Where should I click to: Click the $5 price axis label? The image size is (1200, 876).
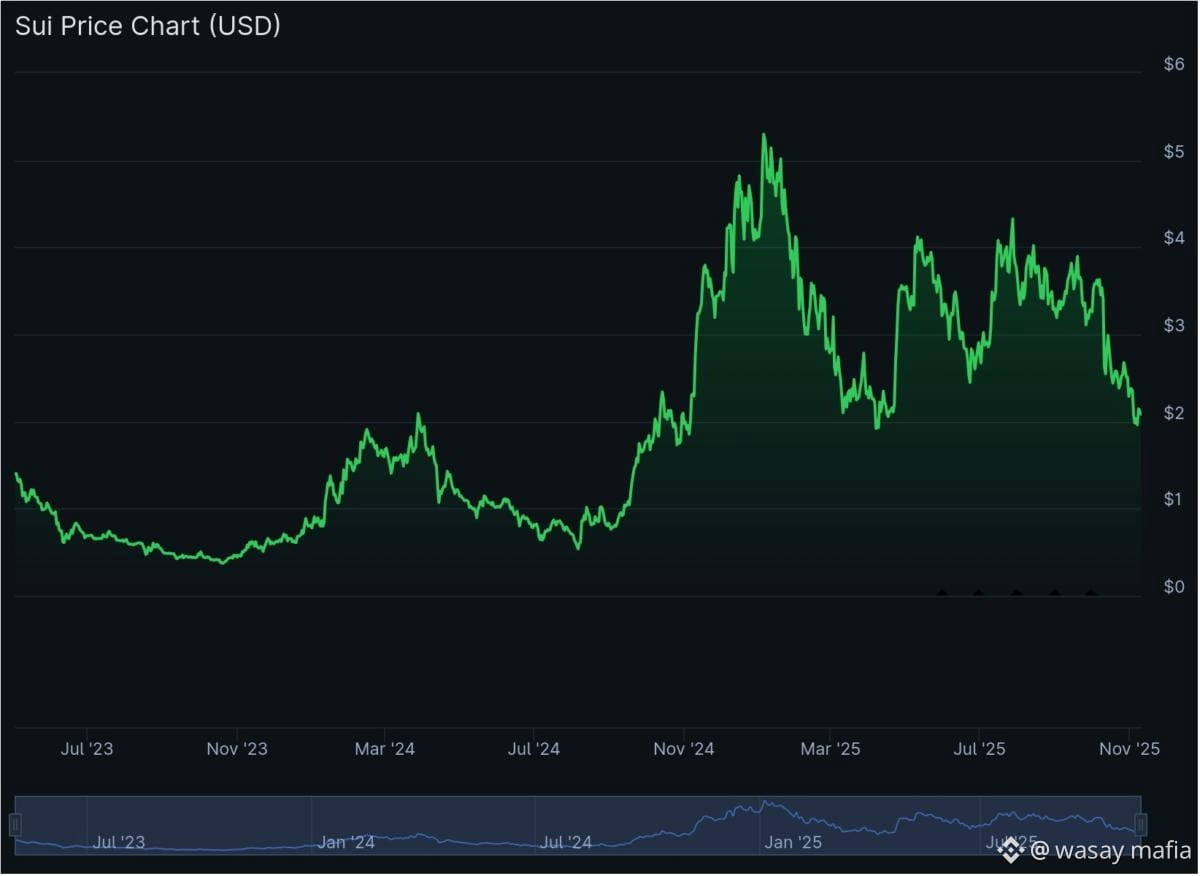(x=1174, y=152)
